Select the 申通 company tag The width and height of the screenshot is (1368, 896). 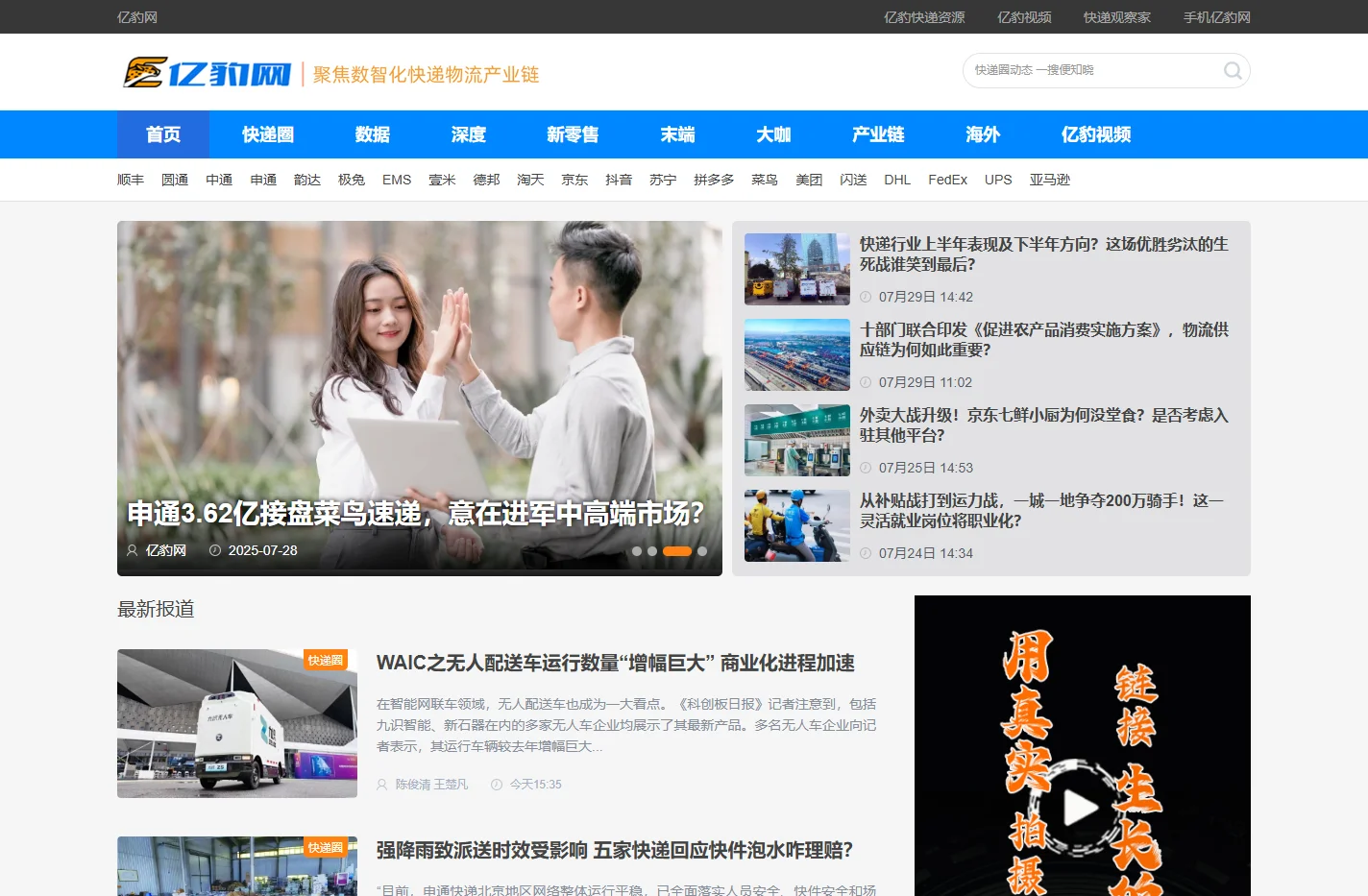pyautogui.click(x=263, y=180)
